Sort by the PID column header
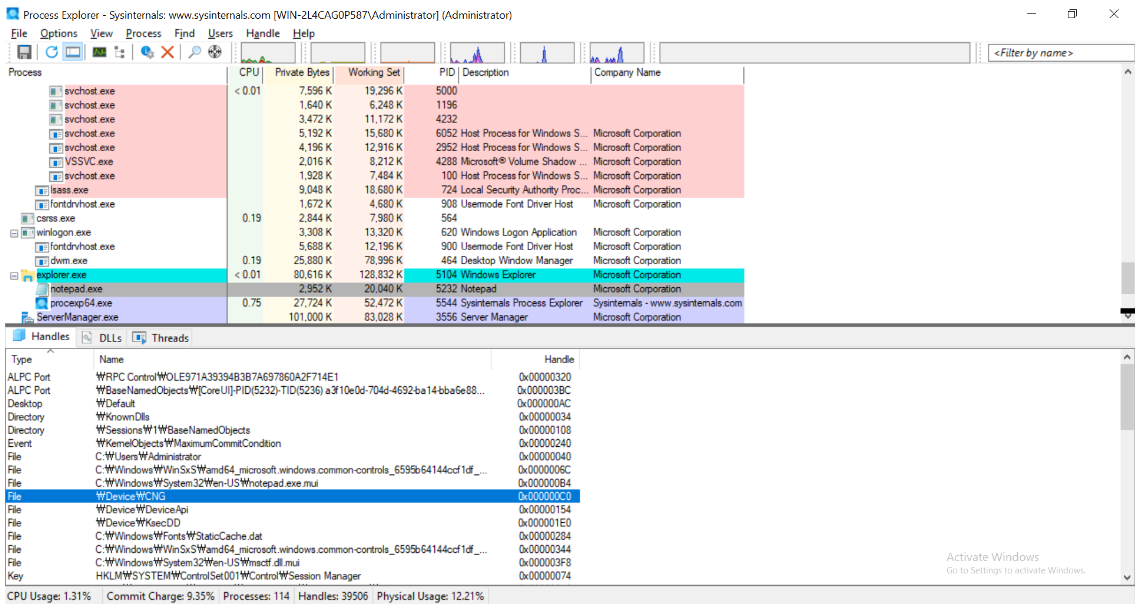Image resolution: width=1142 pixels, height=608 pixels. (x=431, y=73)
